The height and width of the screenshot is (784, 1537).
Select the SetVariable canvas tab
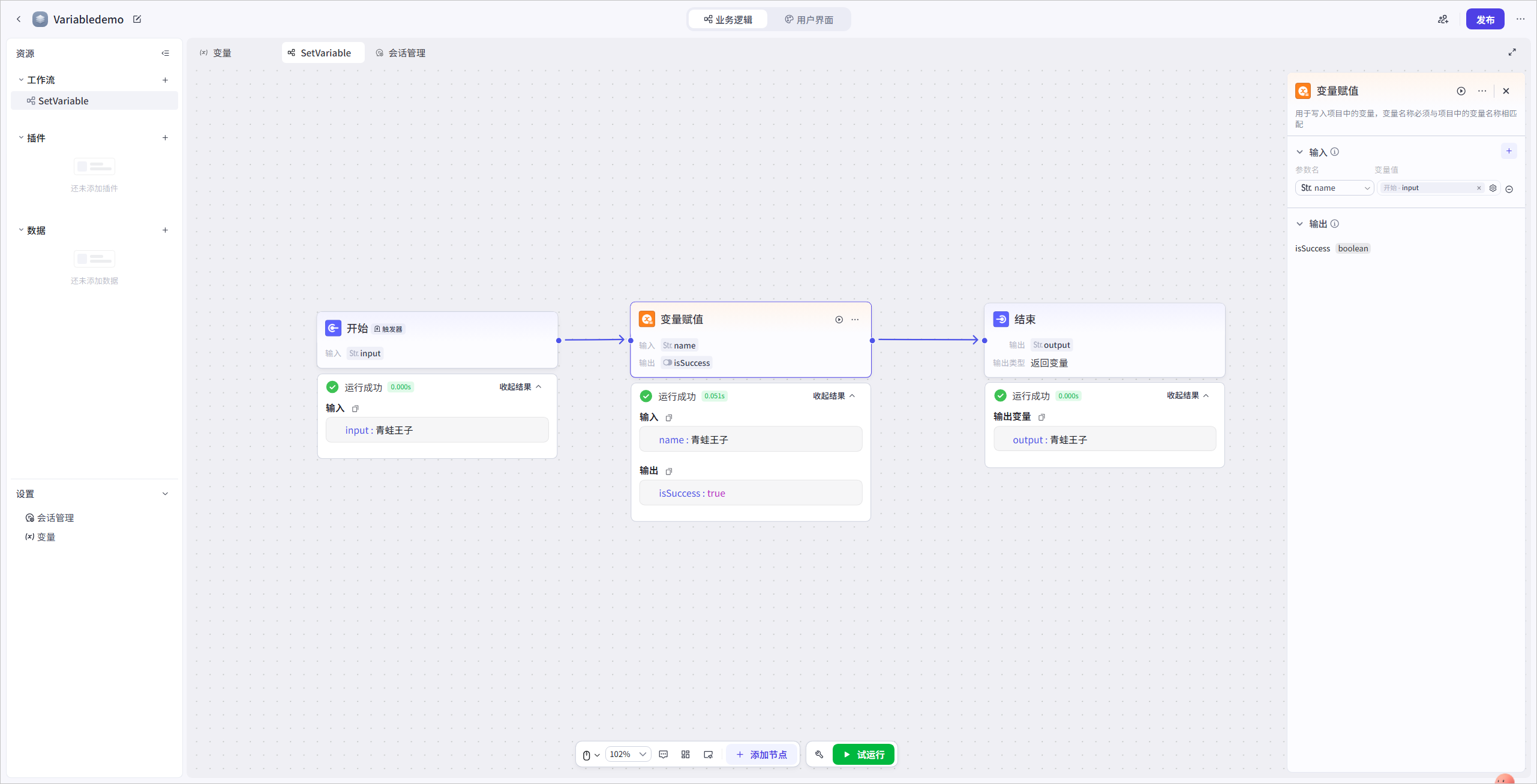tap(323, 53)
